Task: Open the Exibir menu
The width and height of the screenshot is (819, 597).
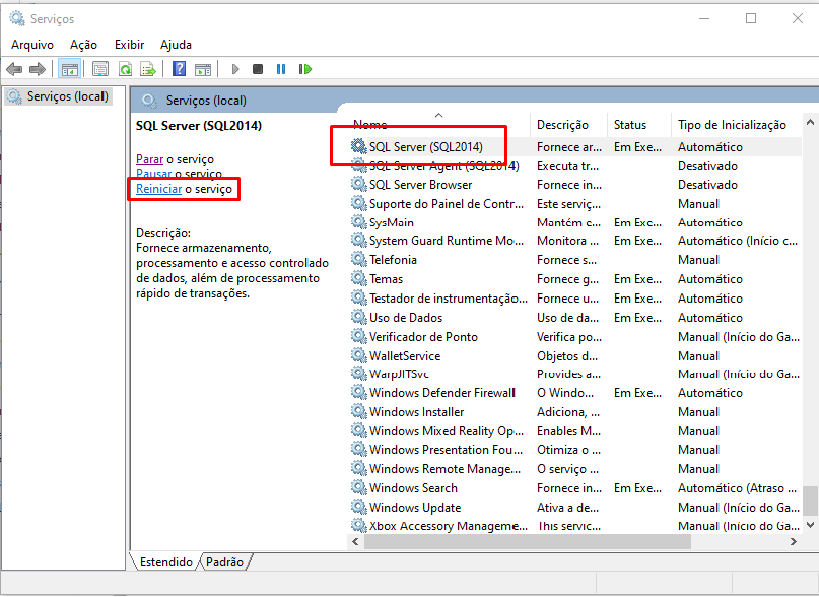Action: [x=130, y=45]
